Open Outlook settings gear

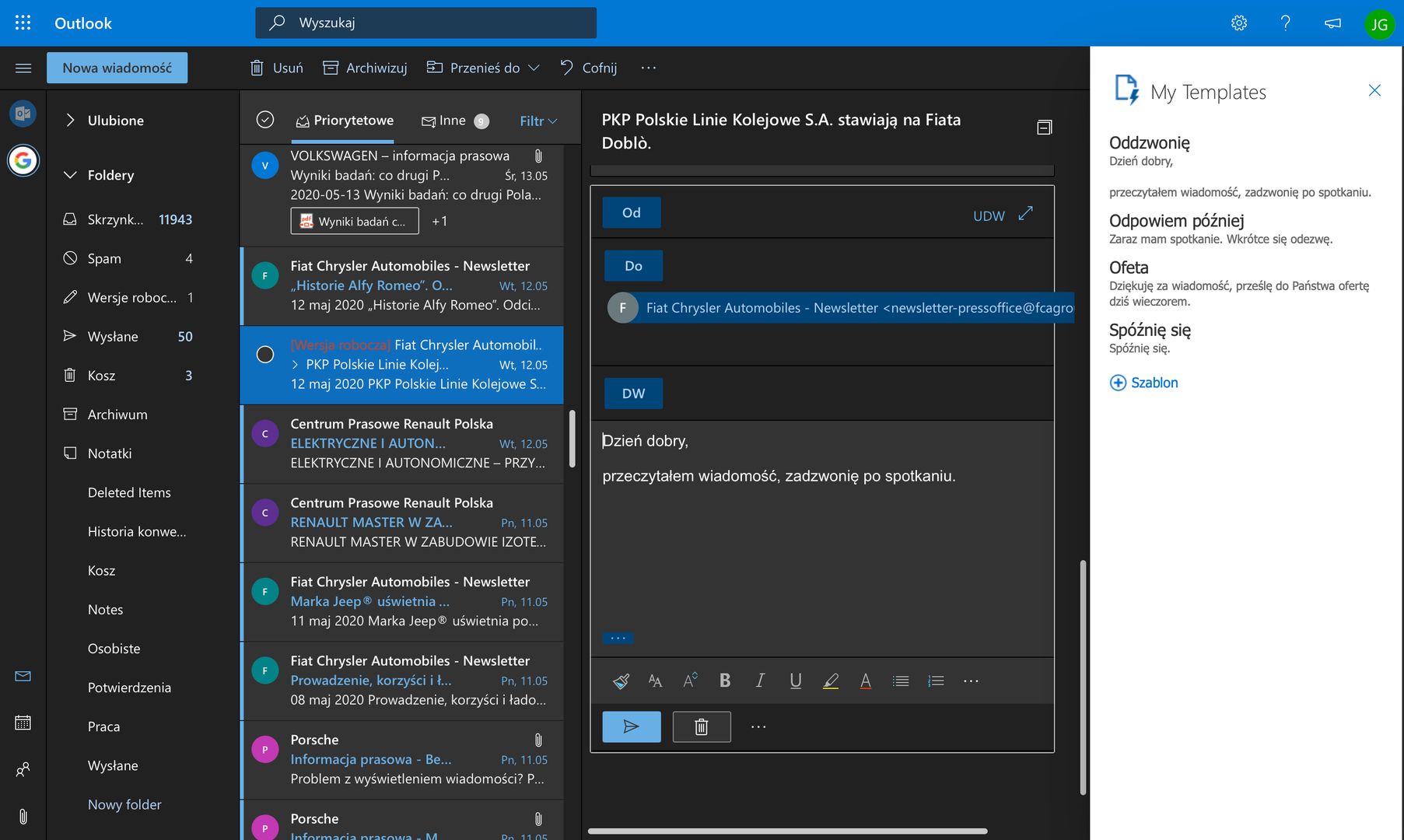coord(1239,23)
